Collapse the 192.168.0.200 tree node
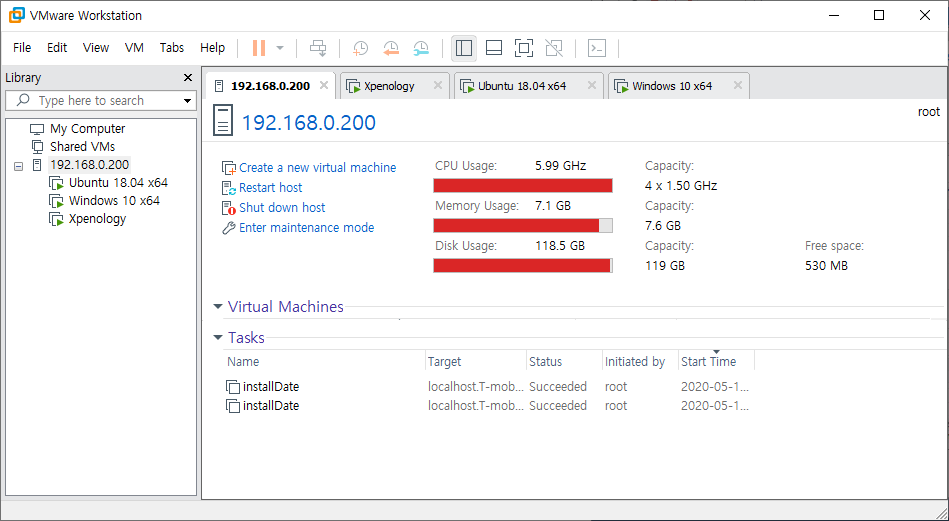The height and width of the screenshot is (521, 949). 19,165
